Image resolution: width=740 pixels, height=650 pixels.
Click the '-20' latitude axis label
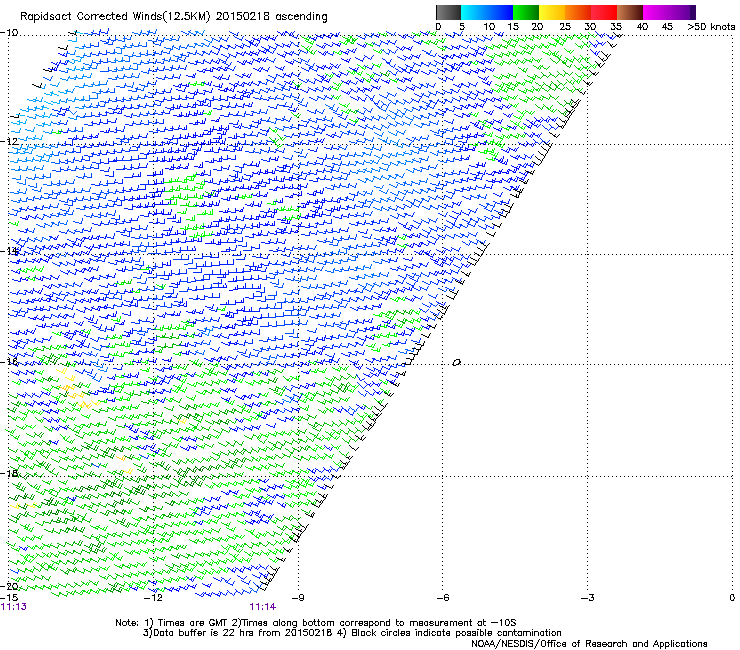coord(9,586)
